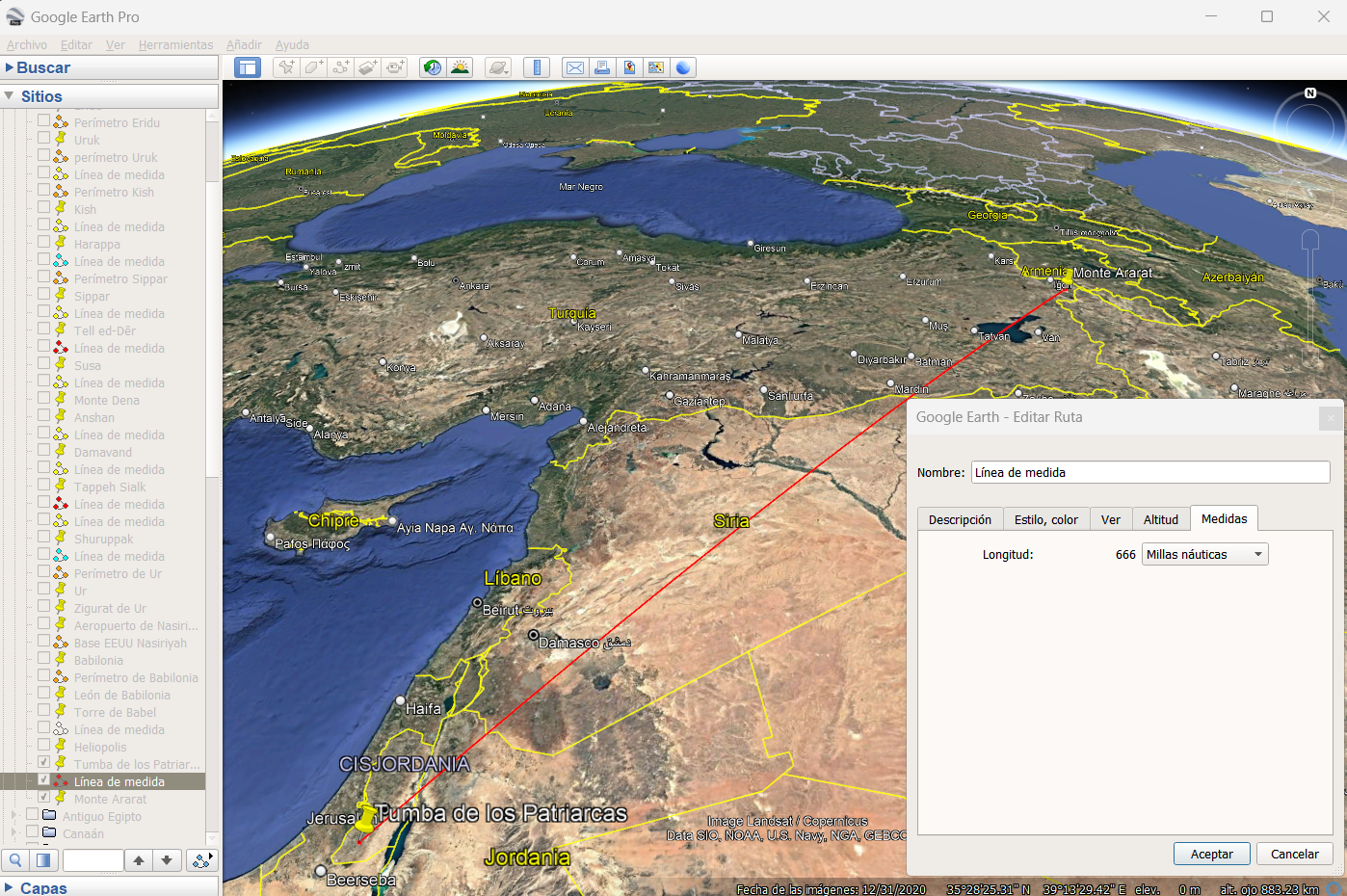
Task: Select Aeropuerto de Nasiriyah list entry
Action: 136,625
